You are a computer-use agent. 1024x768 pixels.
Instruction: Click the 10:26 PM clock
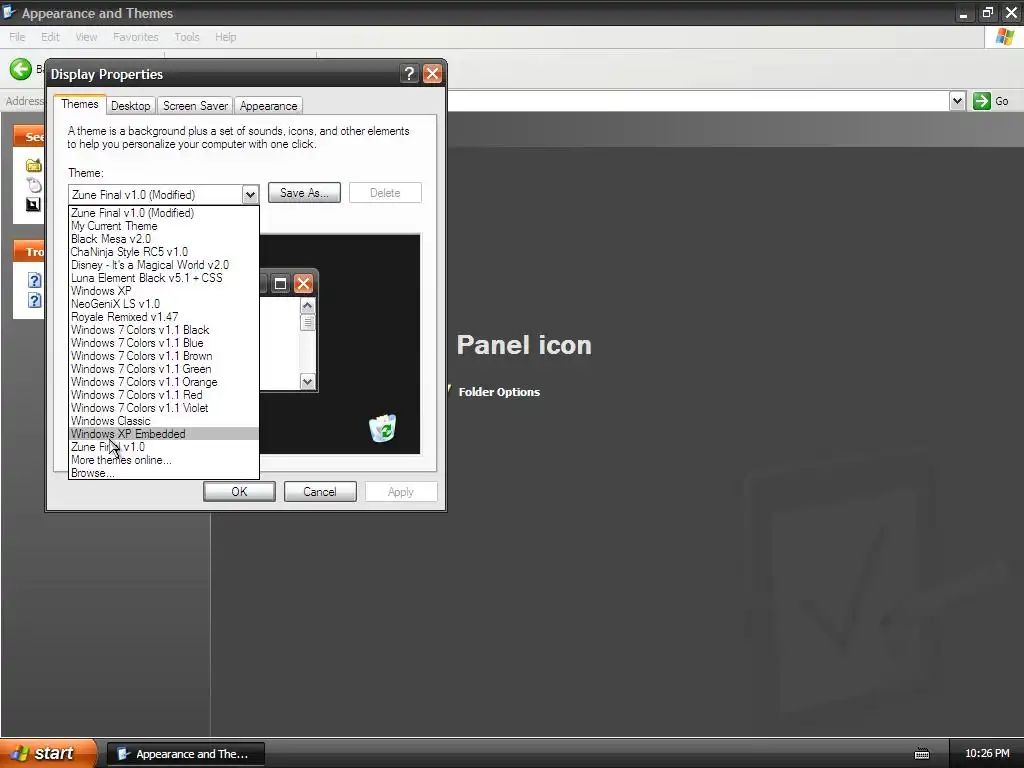coord(987,753)
